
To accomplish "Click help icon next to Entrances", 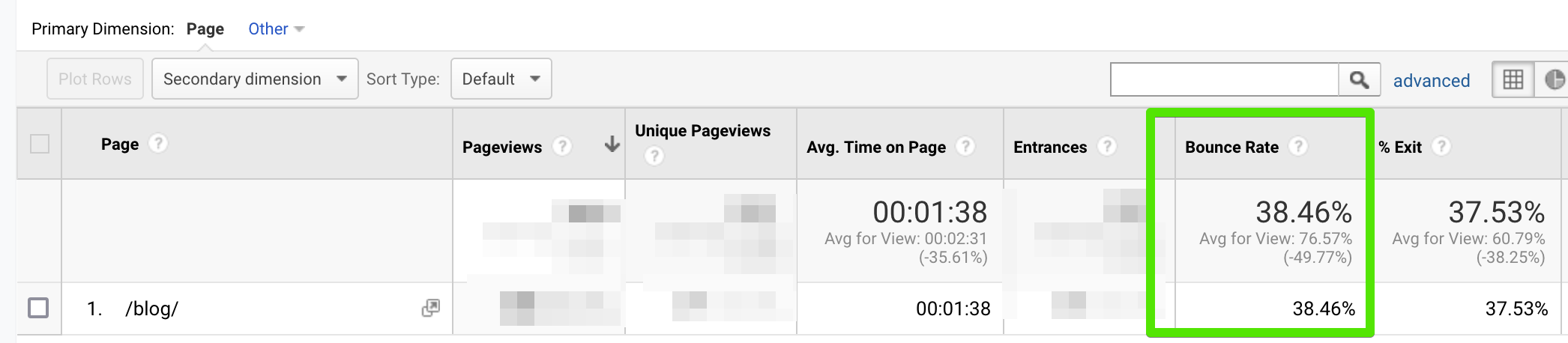I will pyautogui.click(x=1107, y=147).
